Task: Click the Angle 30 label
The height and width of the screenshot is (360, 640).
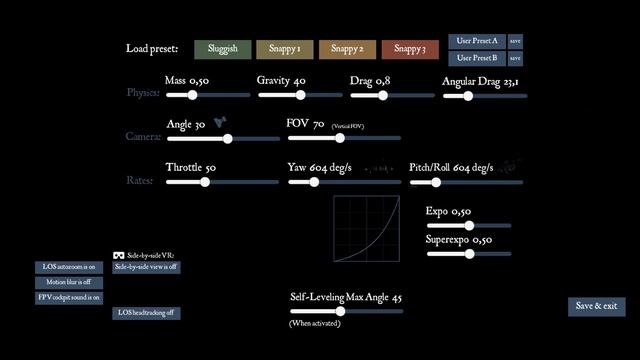Action: 186,124
